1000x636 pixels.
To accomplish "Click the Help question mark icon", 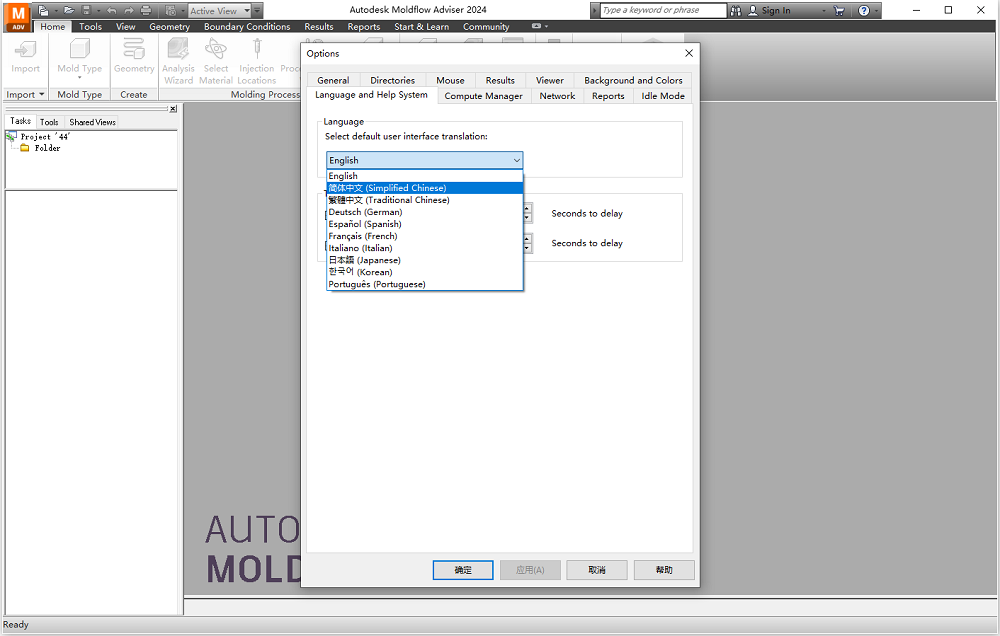I will point(864,10).
